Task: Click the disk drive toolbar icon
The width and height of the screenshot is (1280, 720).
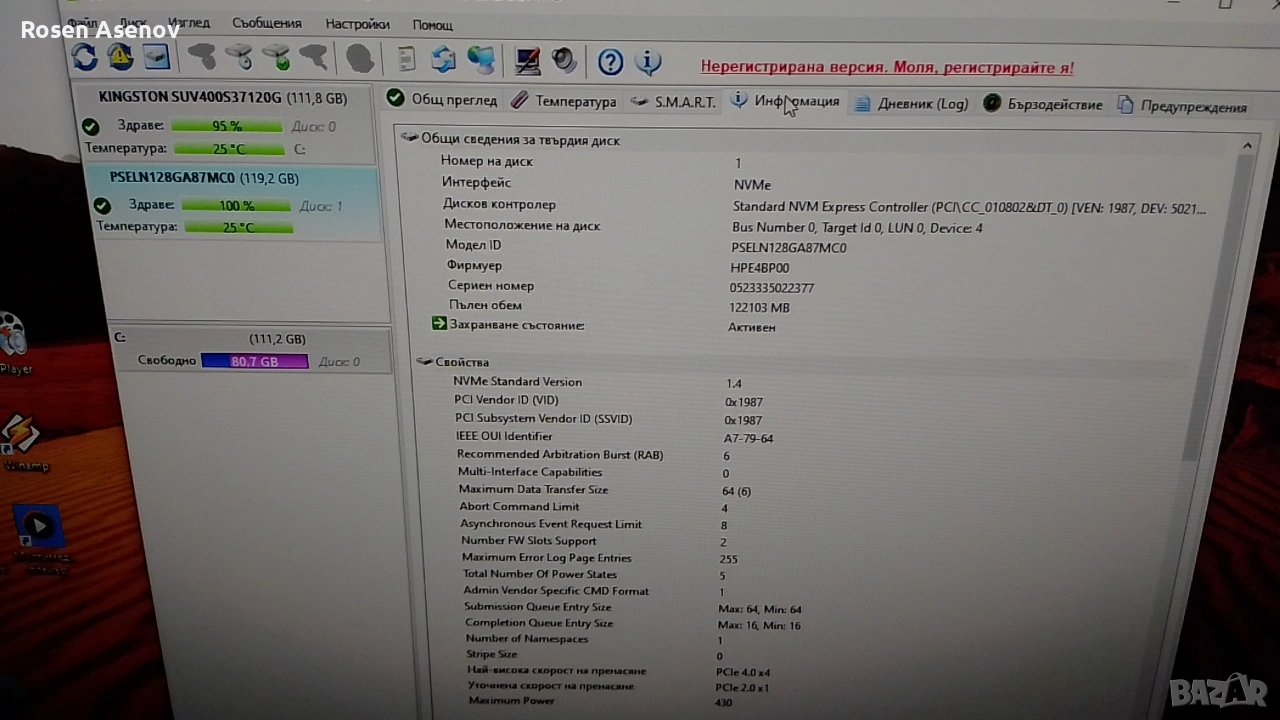Action: pyautogui.click(x=157, y=57)
